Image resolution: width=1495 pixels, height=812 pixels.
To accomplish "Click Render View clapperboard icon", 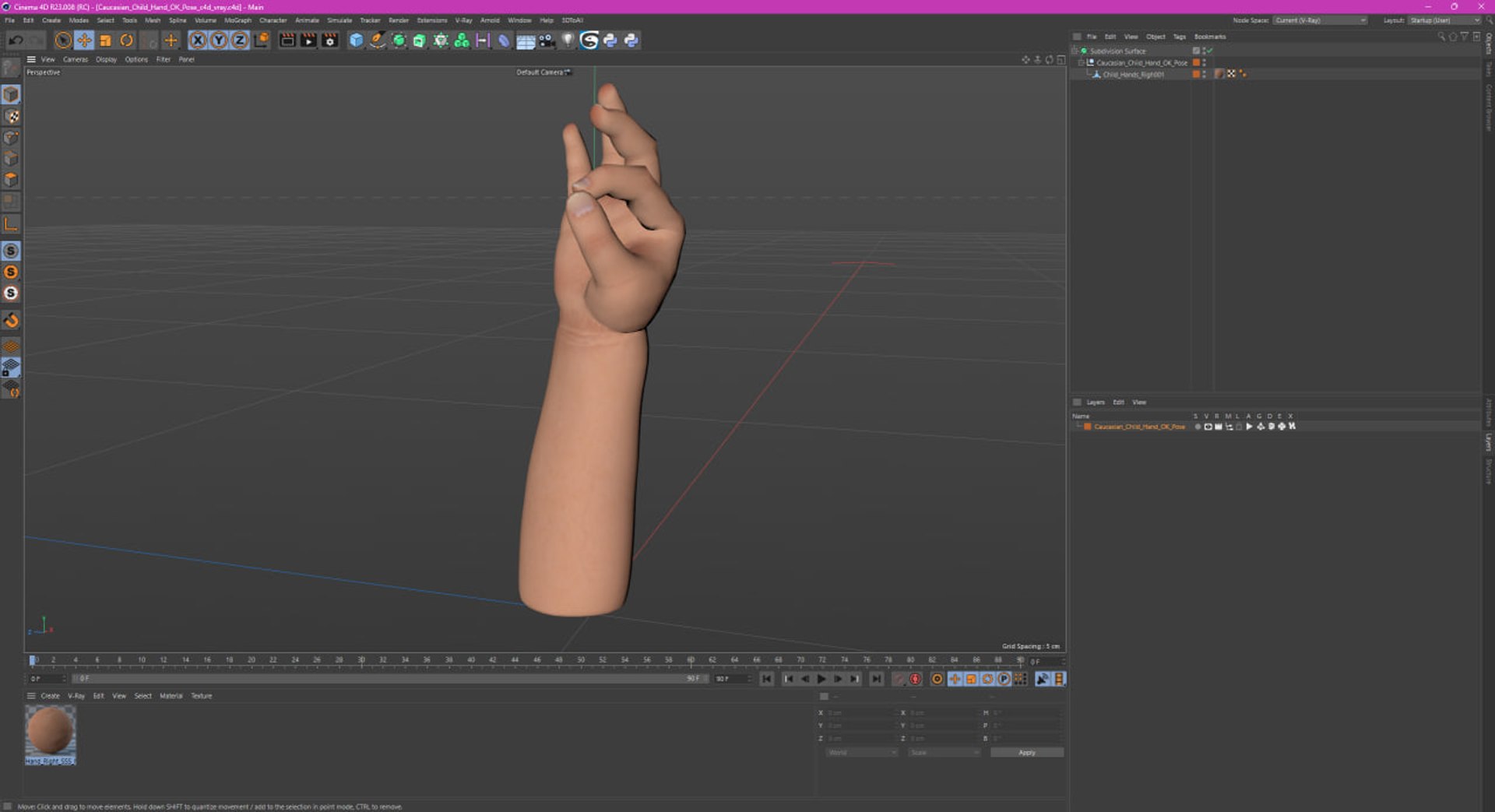I will tap(287, 40).
